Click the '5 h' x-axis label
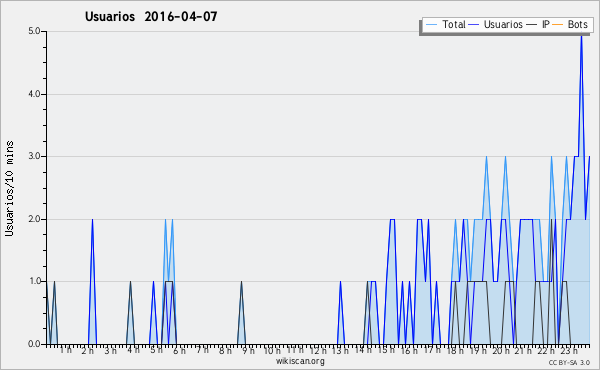This screenshot has height=370, width=600. [156, 350]
